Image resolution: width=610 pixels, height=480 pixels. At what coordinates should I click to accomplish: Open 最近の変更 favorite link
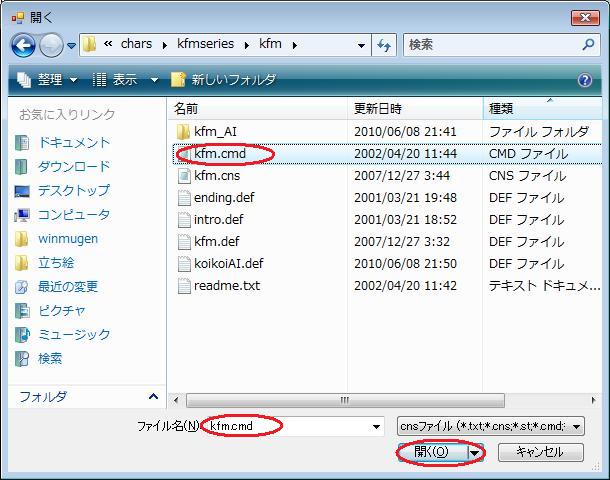[x=68, y=287]
